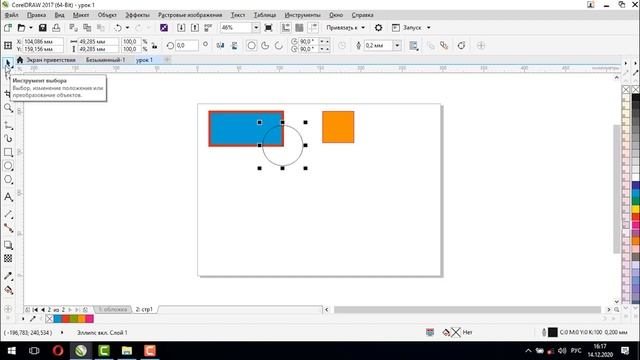Click the Publish to PDF icon
Viewport: 640px width, 360px height.
pos(208,28)
